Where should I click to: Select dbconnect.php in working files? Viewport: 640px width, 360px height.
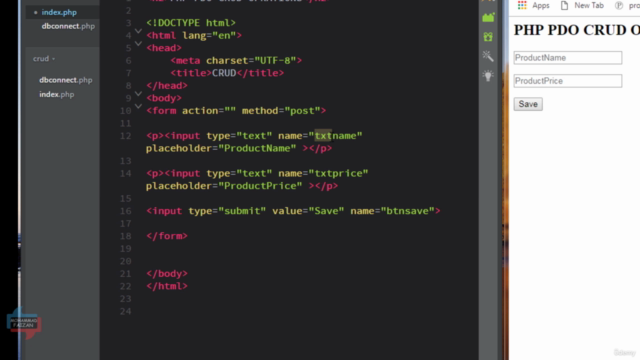point(68,26)
